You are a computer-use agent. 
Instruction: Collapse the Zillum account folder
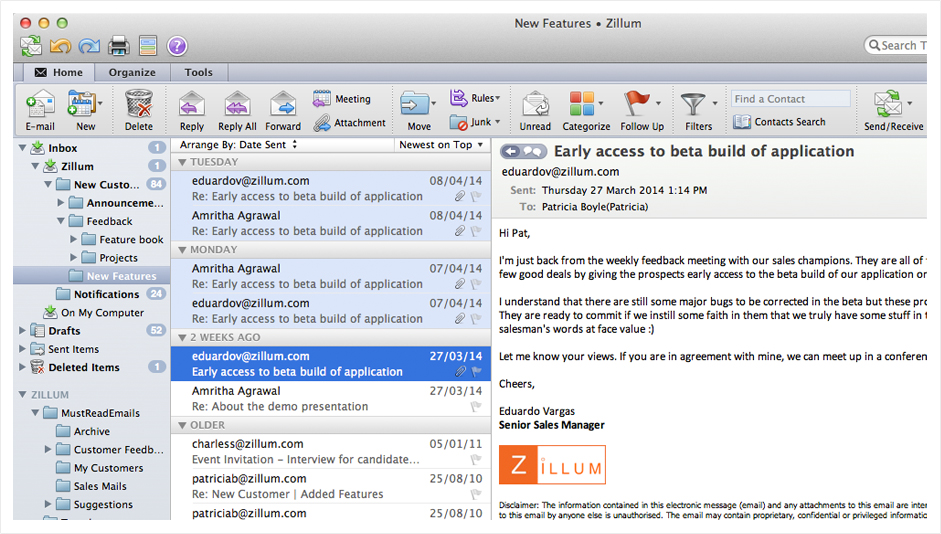tap(35, 166)
